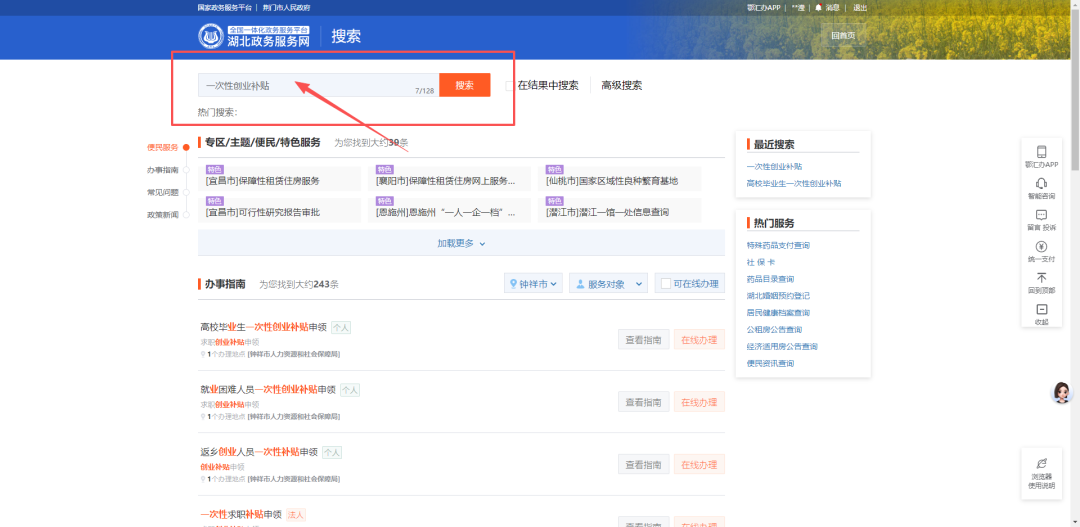1080x527 pixels.
Task: Open [襄阳市]保障性租赁住房网上服务
Action: [x=446, y=181]
